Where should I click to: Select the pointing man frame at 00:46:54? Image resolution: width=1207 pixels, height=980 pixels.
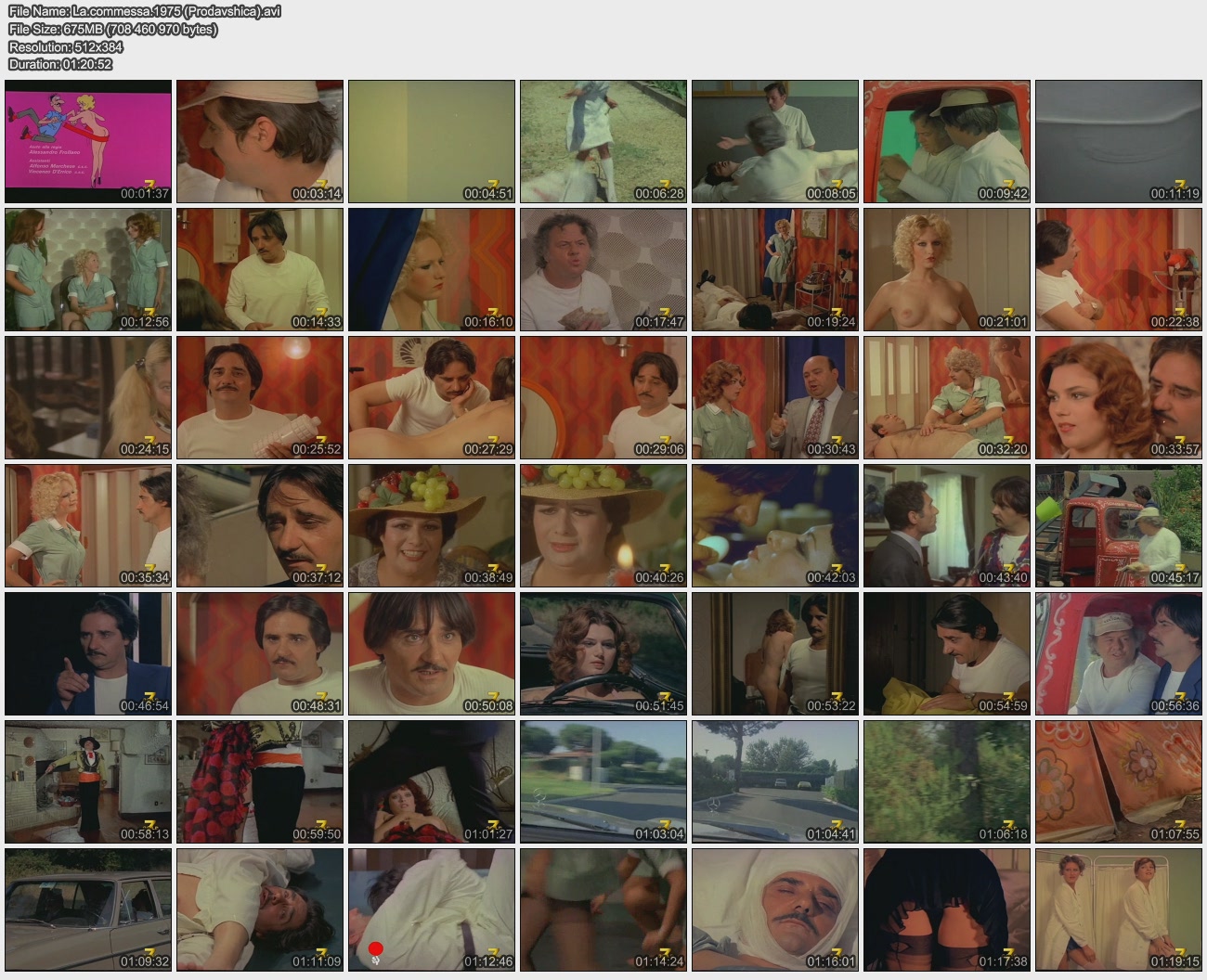(x=88, y=653)
